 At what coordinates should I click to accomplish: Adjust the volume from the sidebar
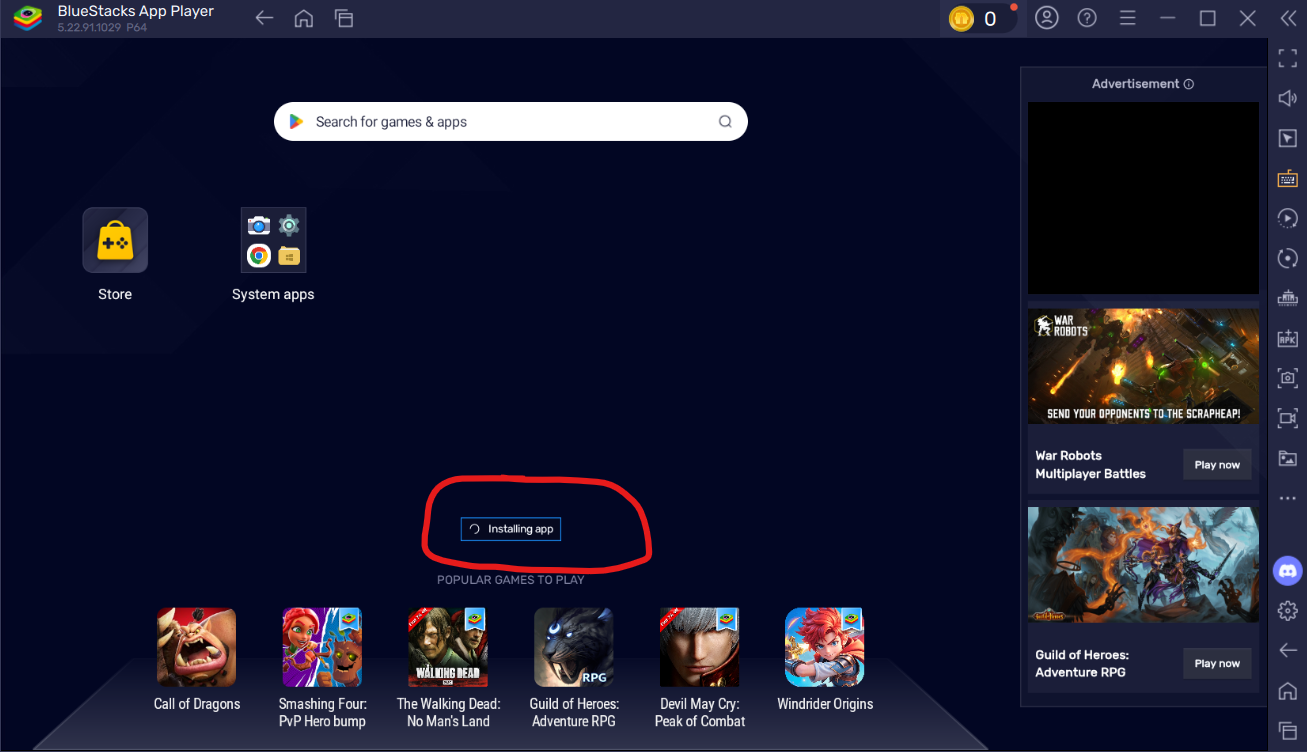click(x=1288, y=97)
